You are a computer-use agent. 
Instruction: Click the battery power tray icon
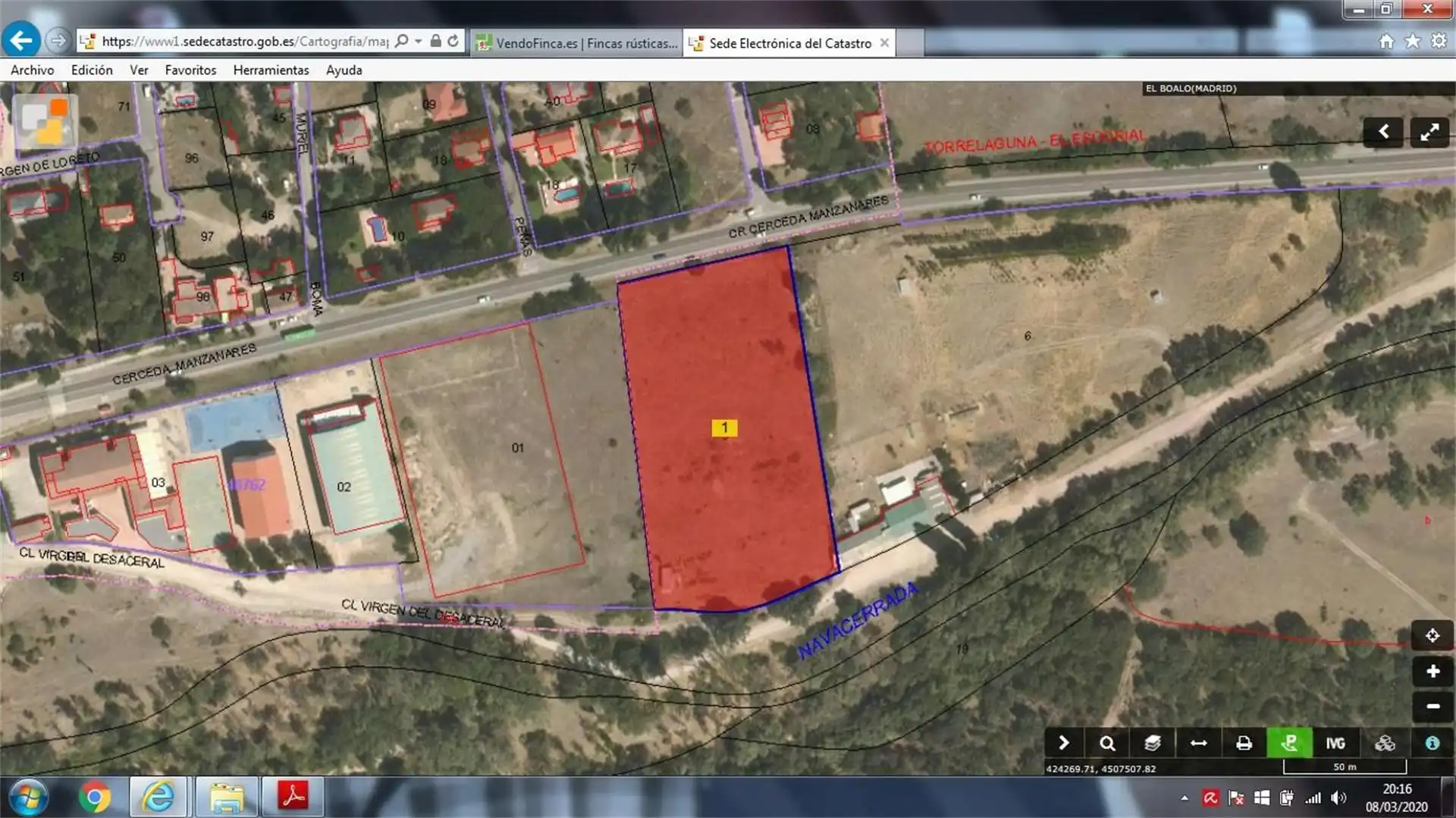tap(1287, 798)
